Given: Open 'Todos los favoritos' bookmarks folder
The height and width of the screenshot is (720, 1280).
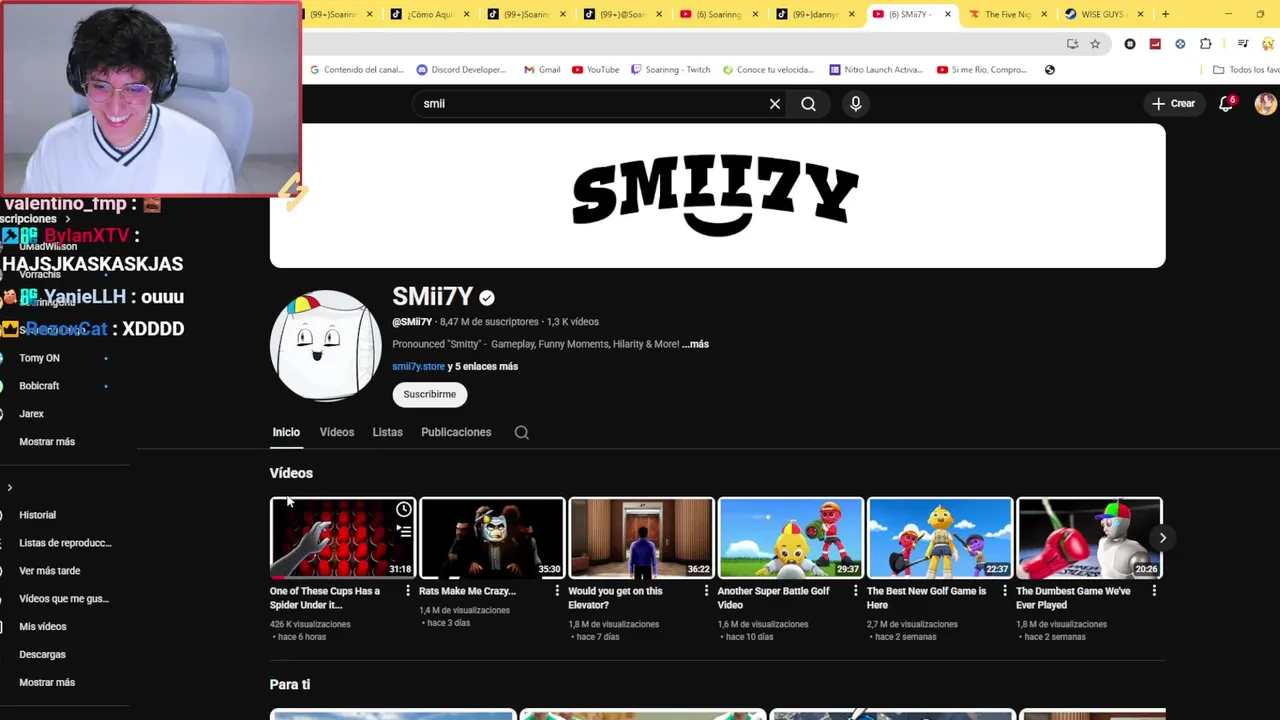Looking at the screenshot, I should tap(1246, 70).
